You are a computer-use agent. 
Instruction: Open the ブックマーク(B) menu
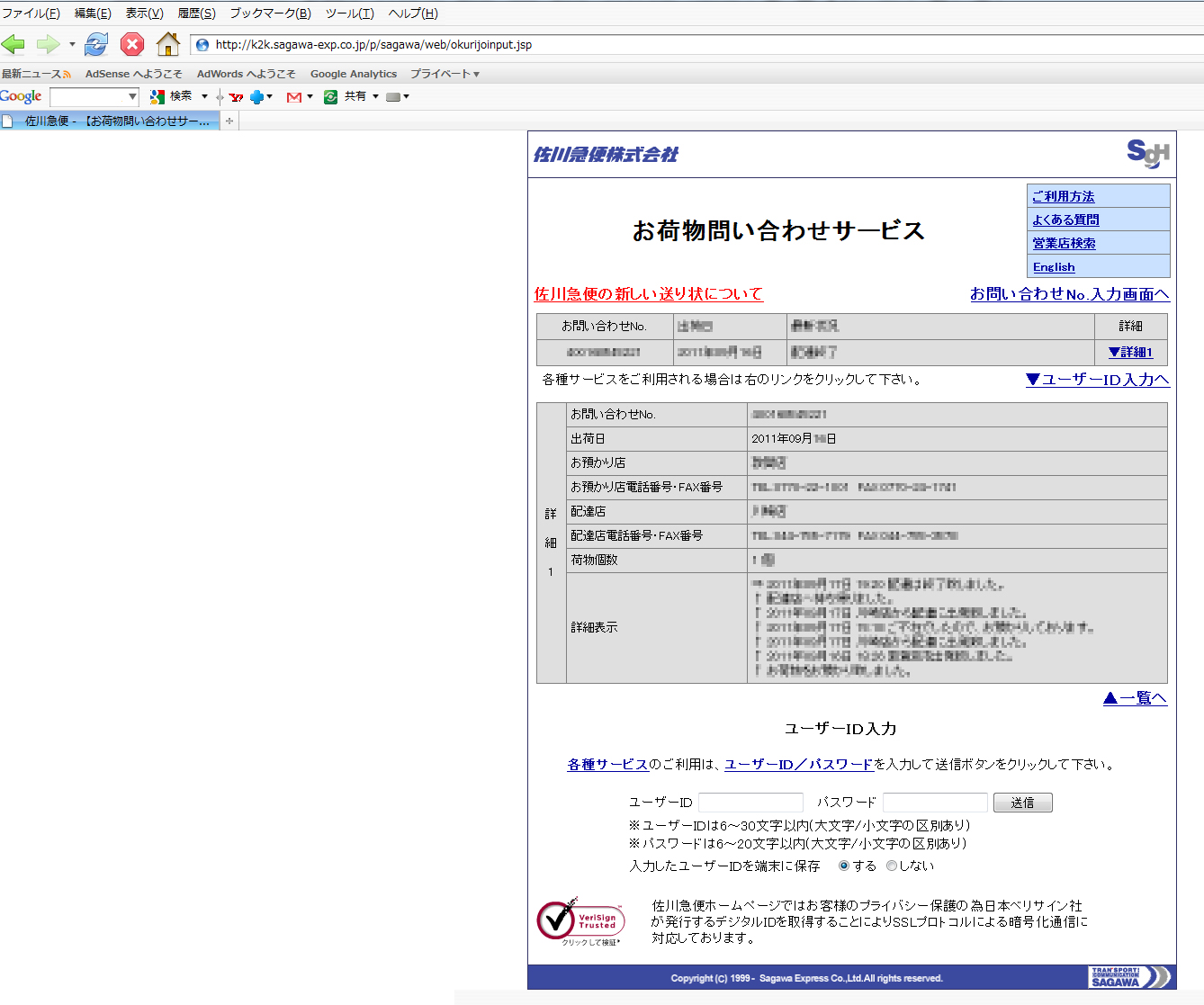coord(270,13)
